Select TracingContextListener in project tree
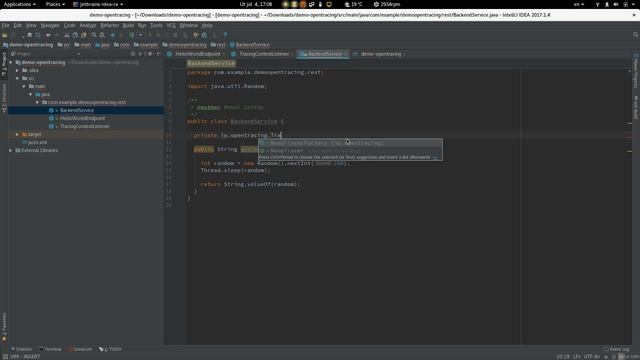Screen dimensions: 640x360 point(86,126)
